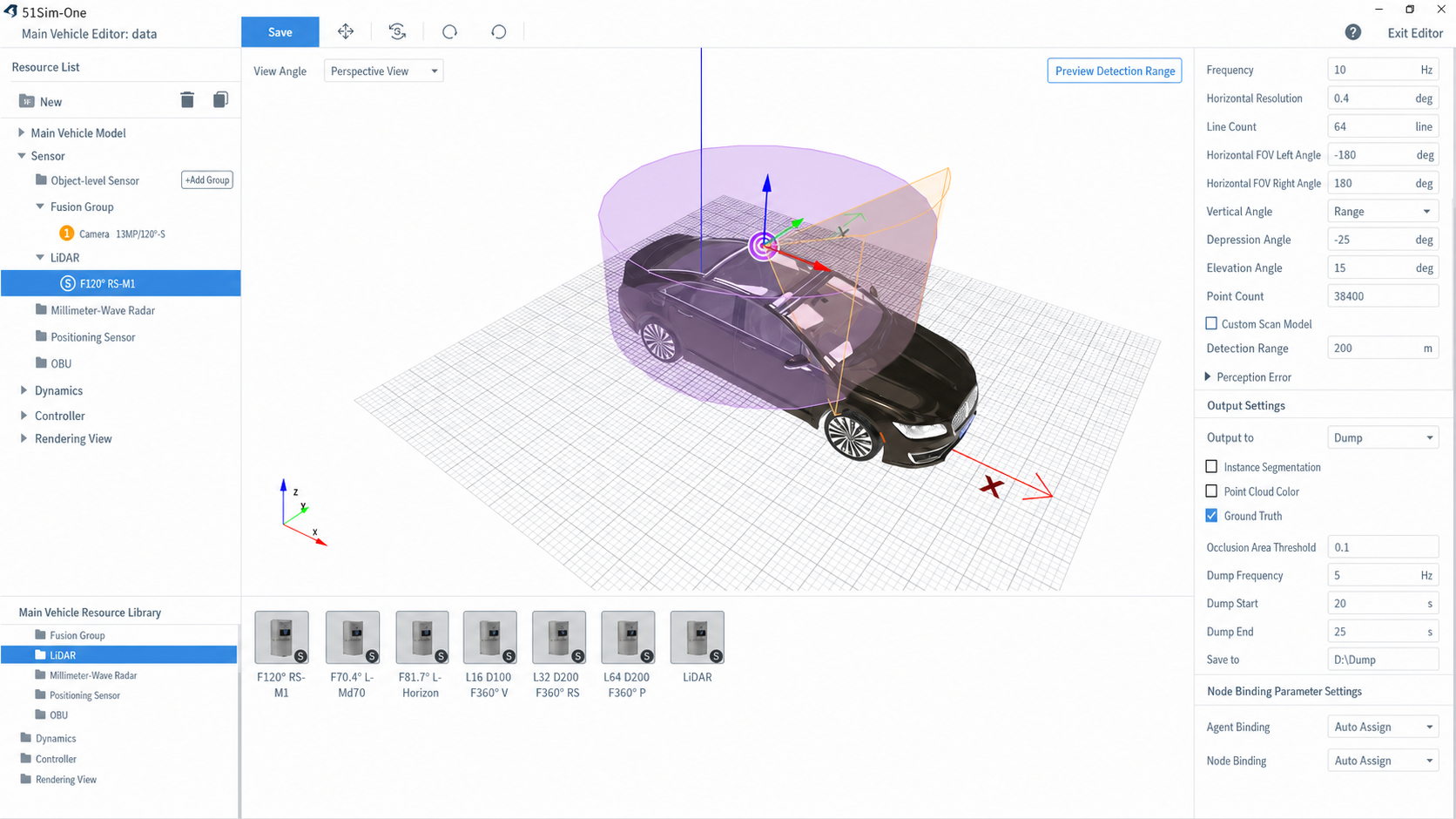Pick F81.7° L-Horizon LiDAR thumbnail
Viewport: 1456px width, 819px height.
click(x=421, y=637)
